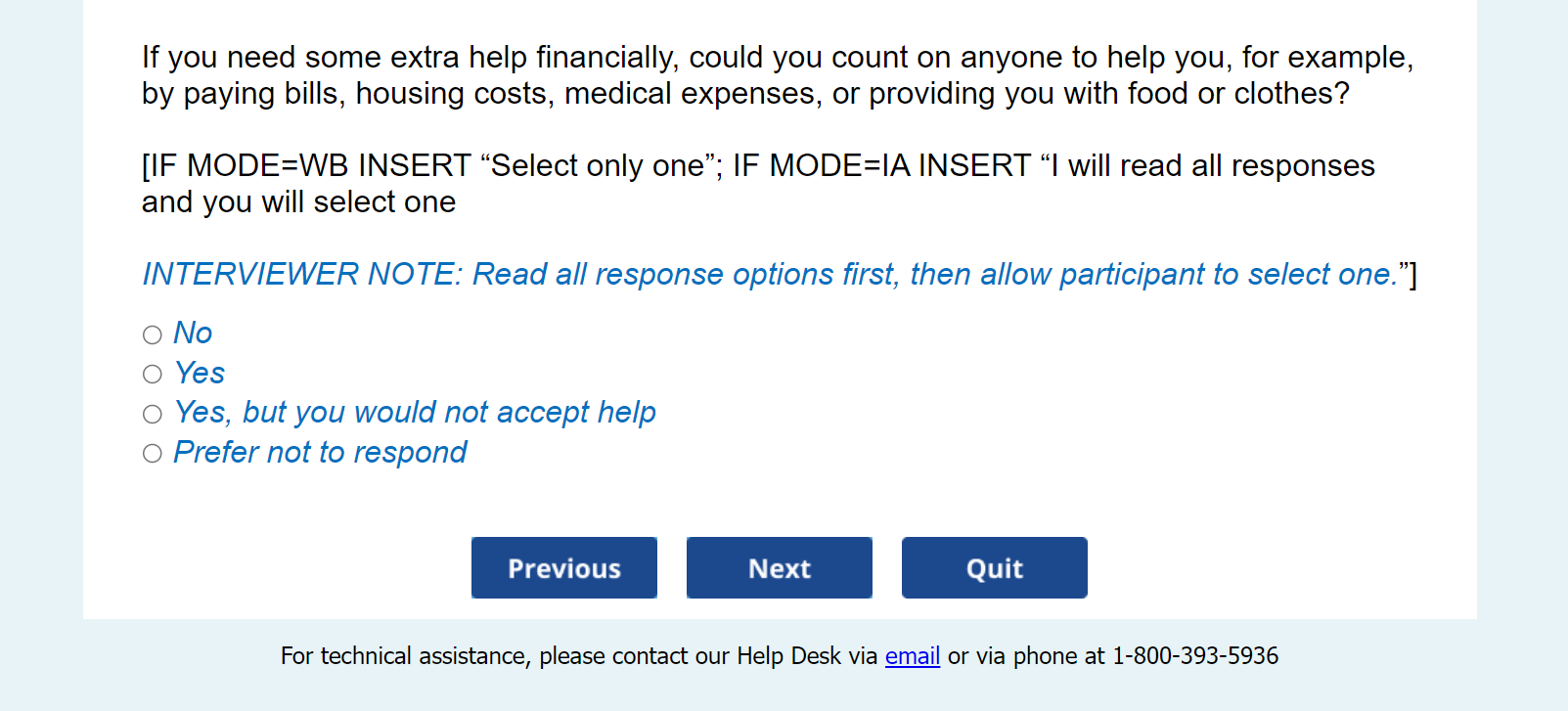Select the plain "Yes" radio button

click(x=153, y=375)
